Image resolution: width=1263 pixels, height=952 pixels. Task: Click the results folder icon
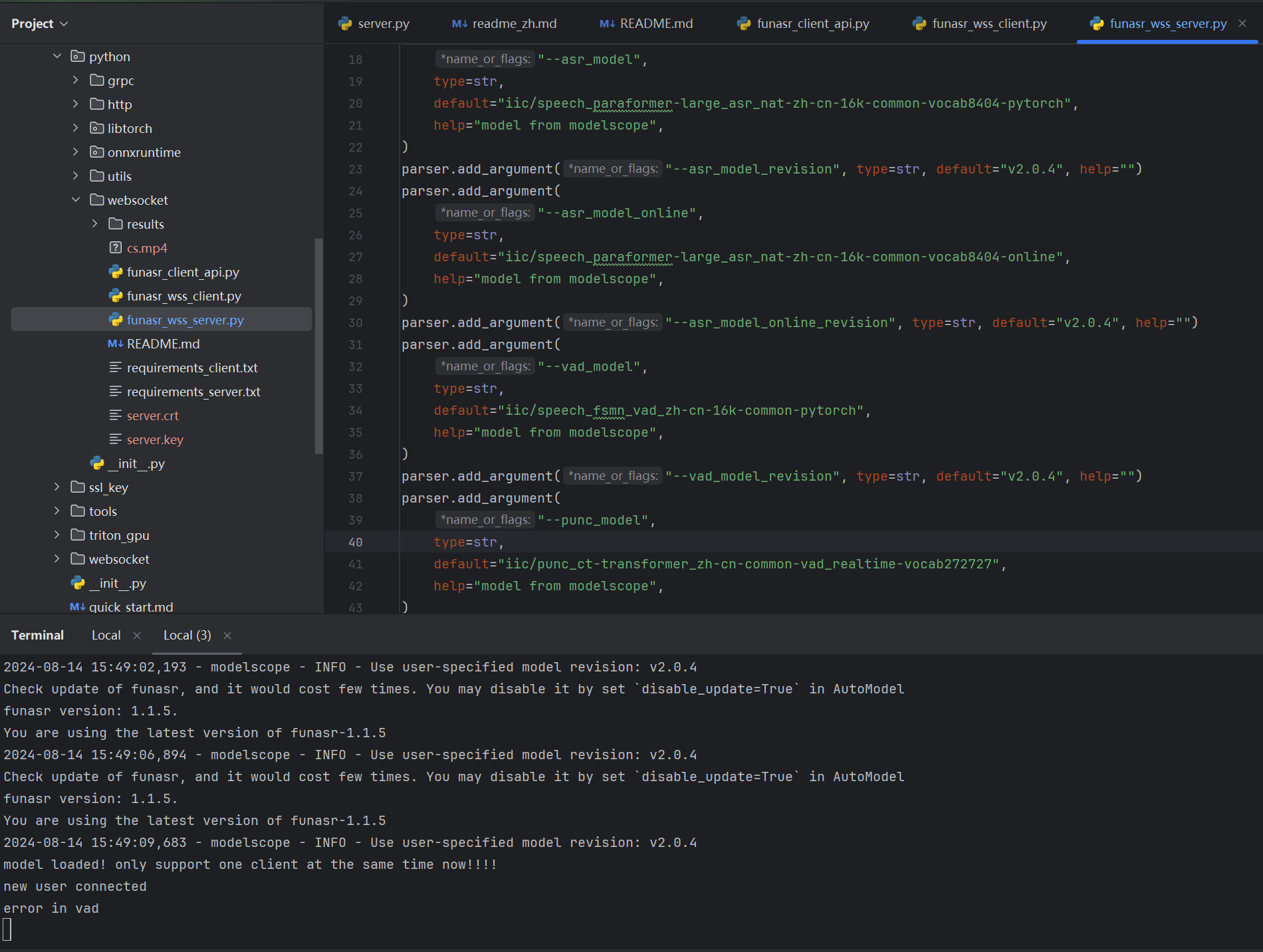(116, 224)
